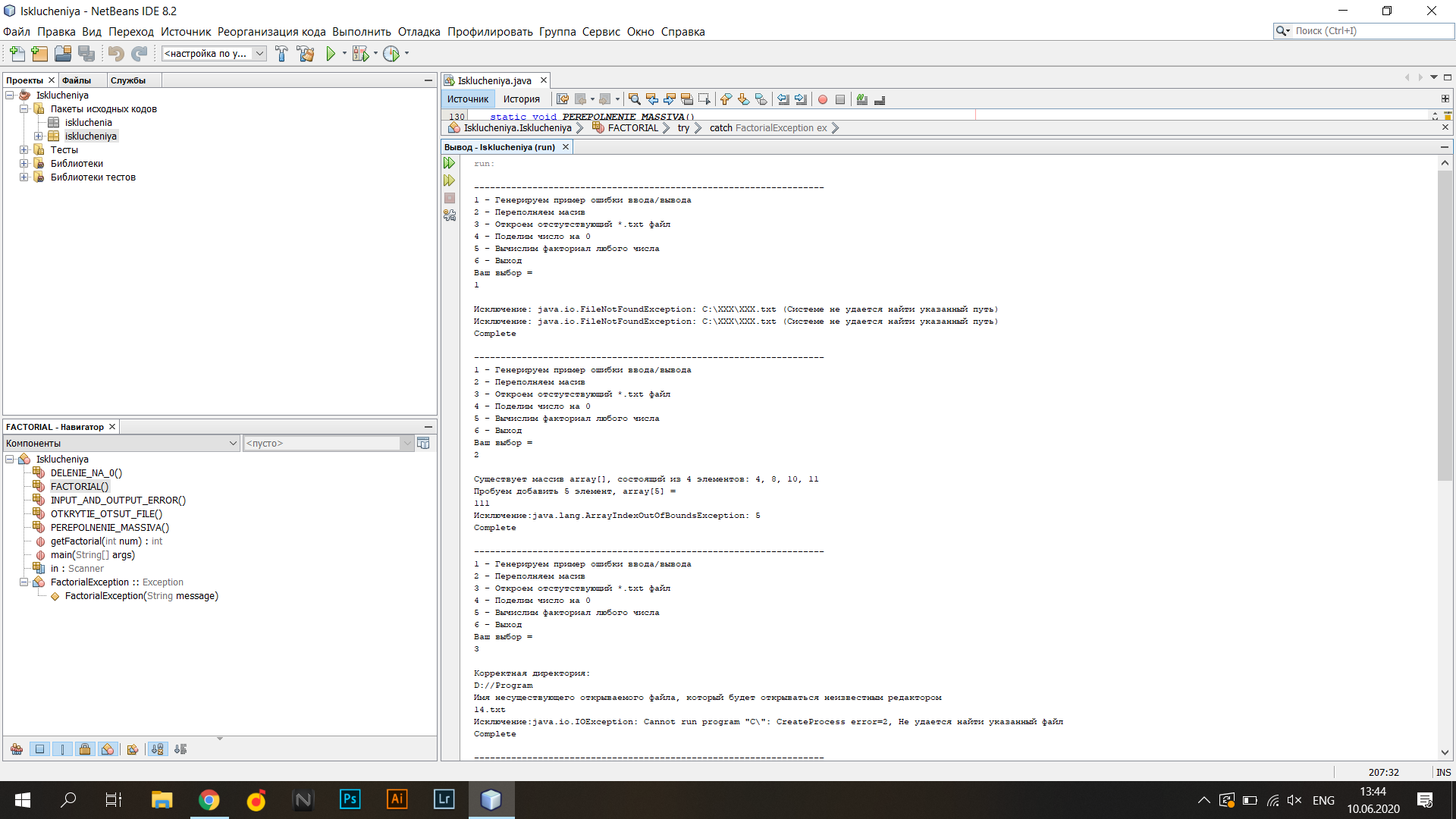The image size is (1456, 819).
Task: Click the Shift Line Right icon
Action: click(801, 99)
